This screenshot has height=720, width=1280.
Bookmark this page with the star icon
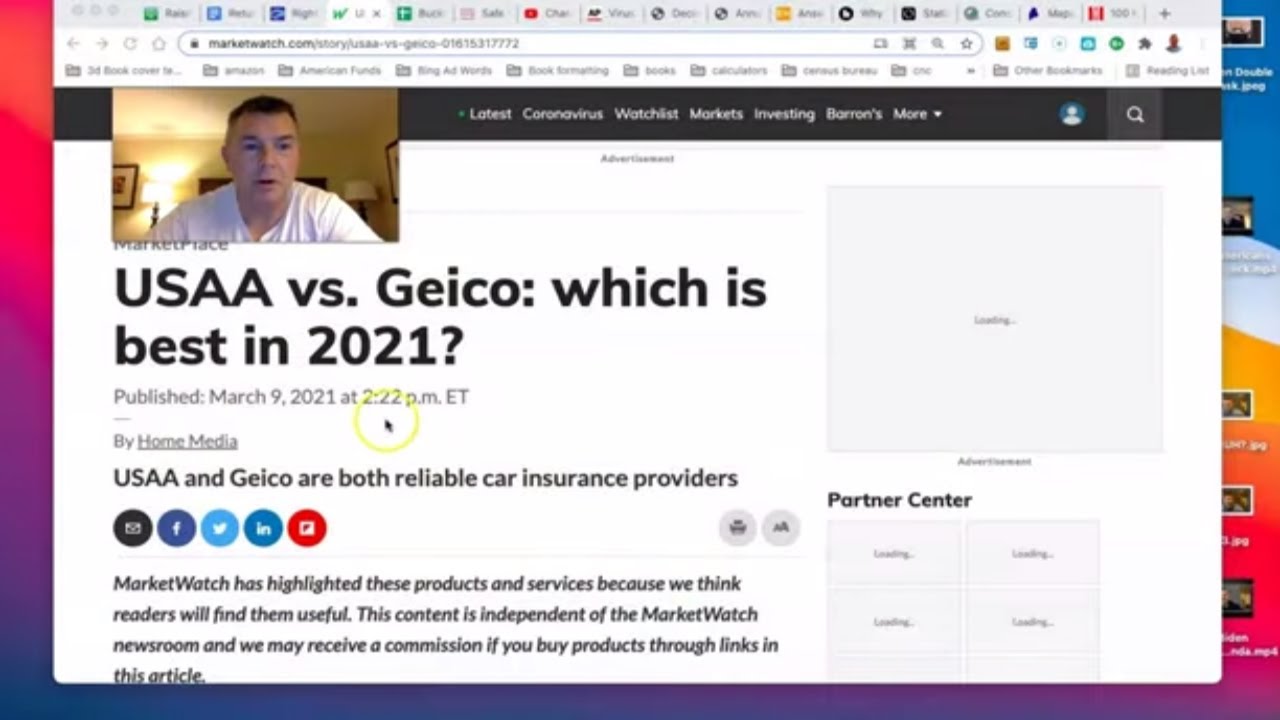coord(966,44)
